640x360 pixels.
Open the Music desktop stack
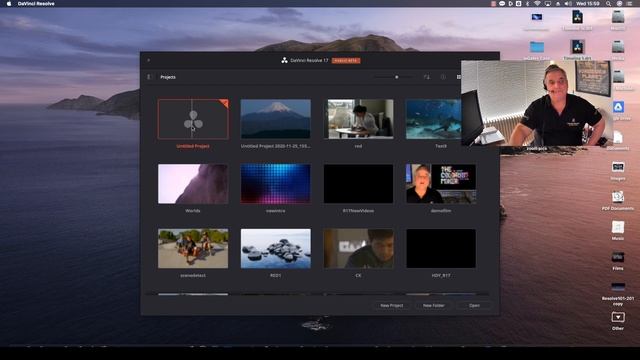click(x=618, y=227)
